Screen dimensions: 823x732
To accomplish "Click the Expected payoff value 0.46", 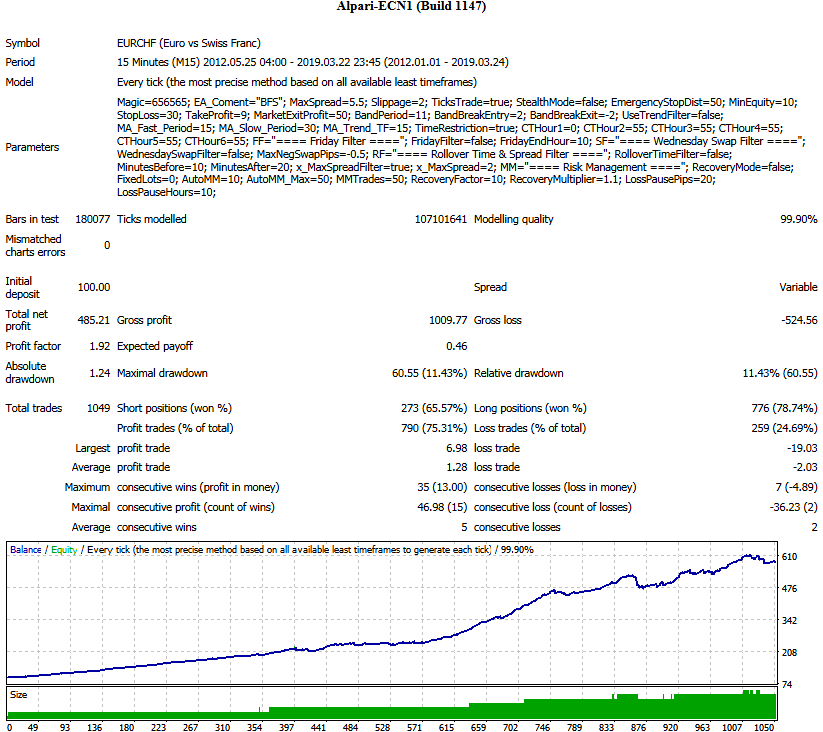I will [x=456, y=346].
